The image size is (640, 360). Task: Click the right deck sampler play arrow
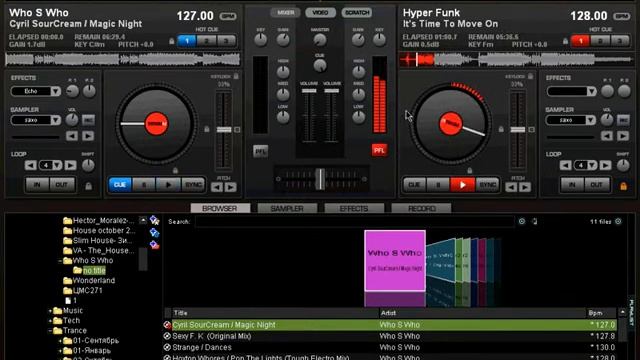coord(623,136)
